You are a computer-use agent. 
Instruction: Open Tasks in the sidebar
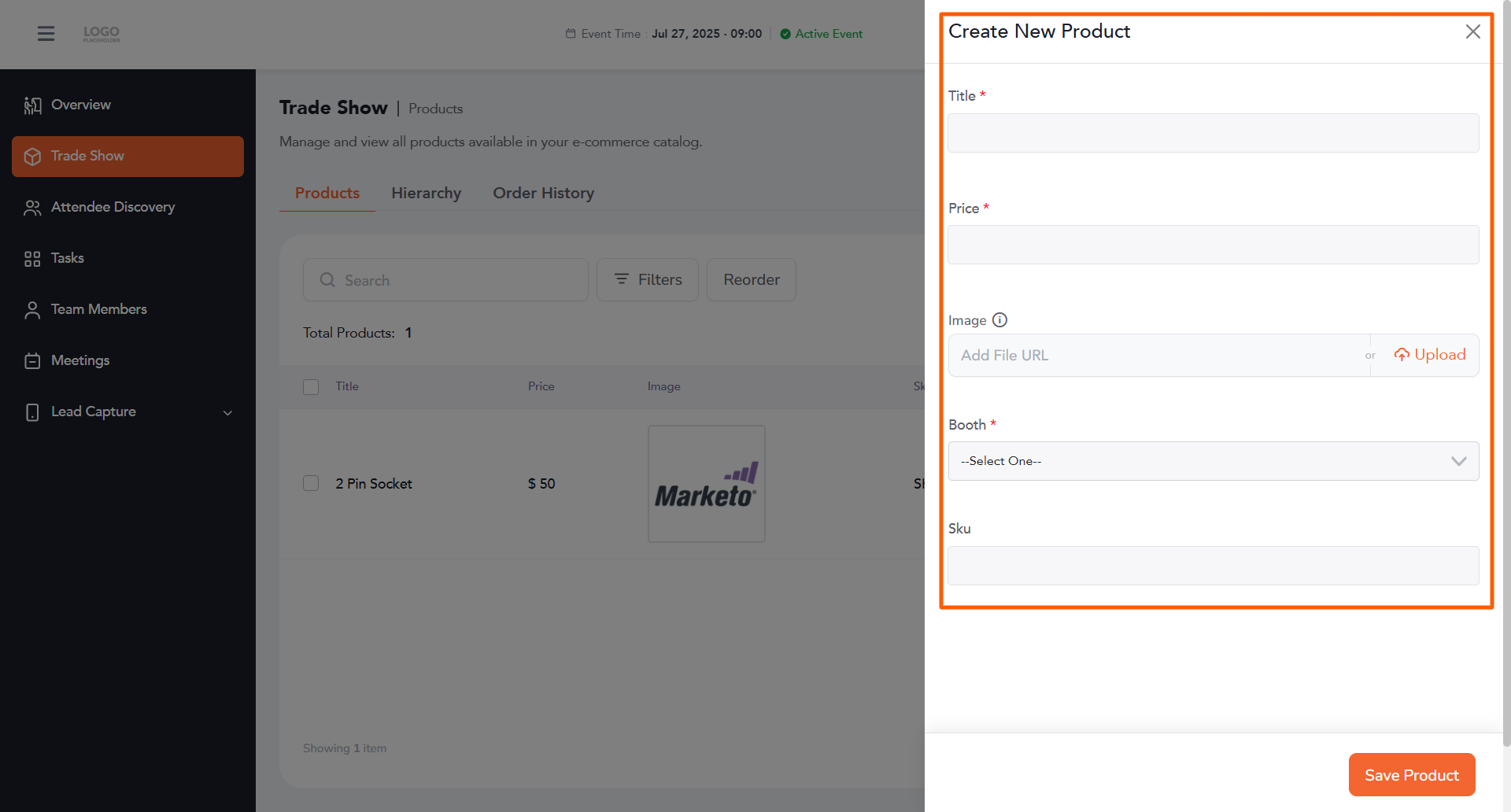(x=127, y=259)
